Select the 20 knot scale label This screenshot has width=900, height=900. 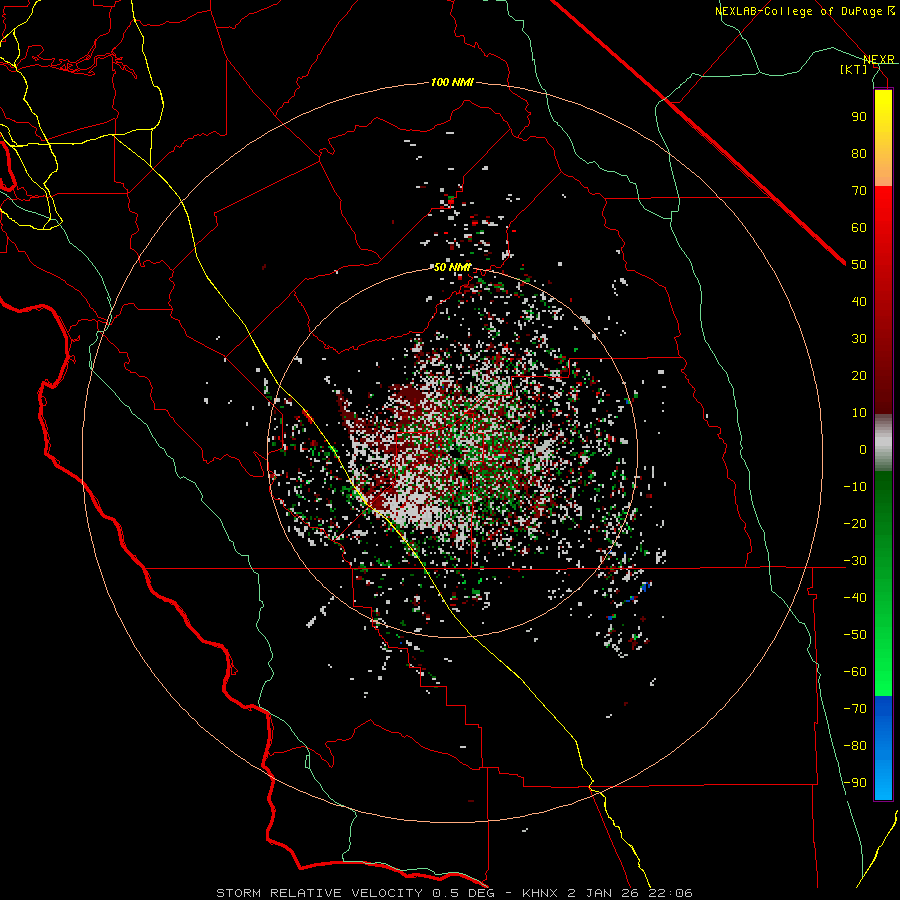coord(859,375)
